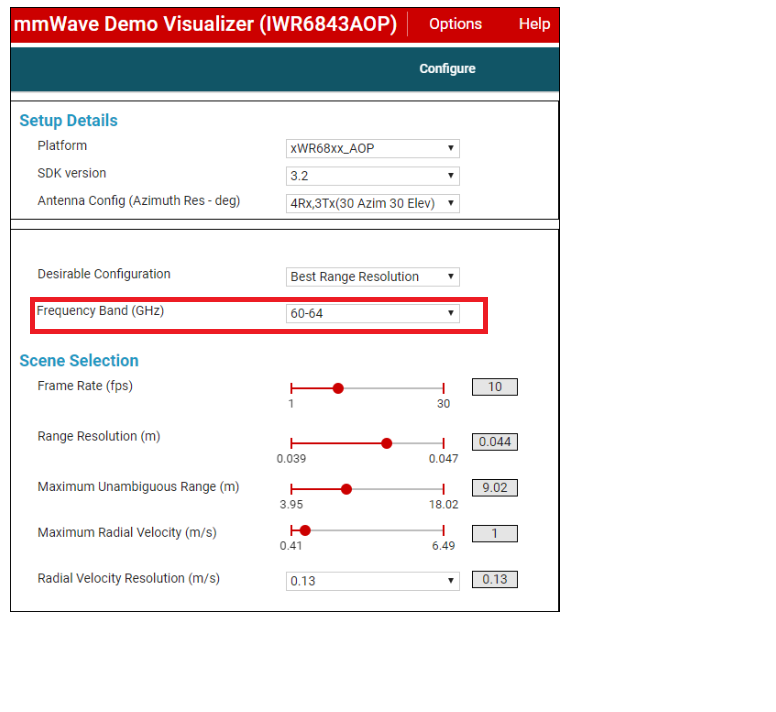Click the Desirable Configuration label
The width and height of the screenshot is (776, 712).
click(104, 274)
